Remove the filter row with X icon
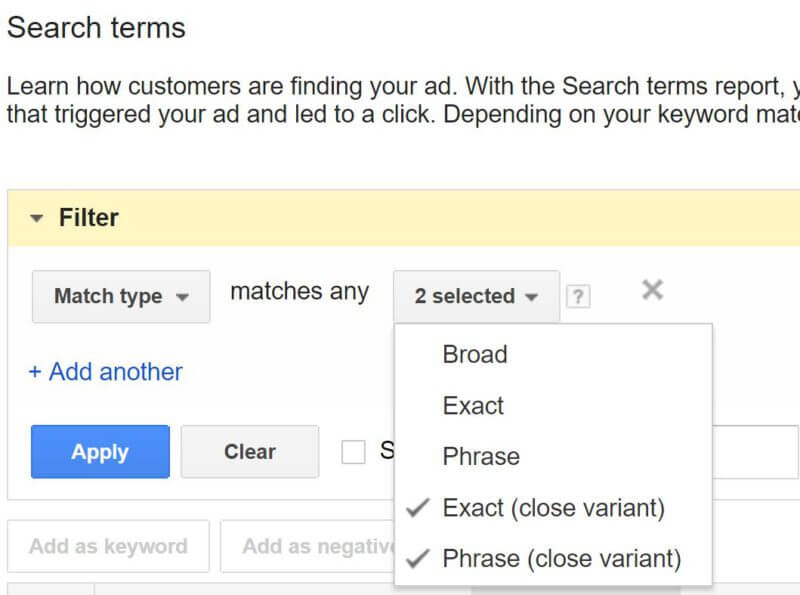 tap(653, 290)
